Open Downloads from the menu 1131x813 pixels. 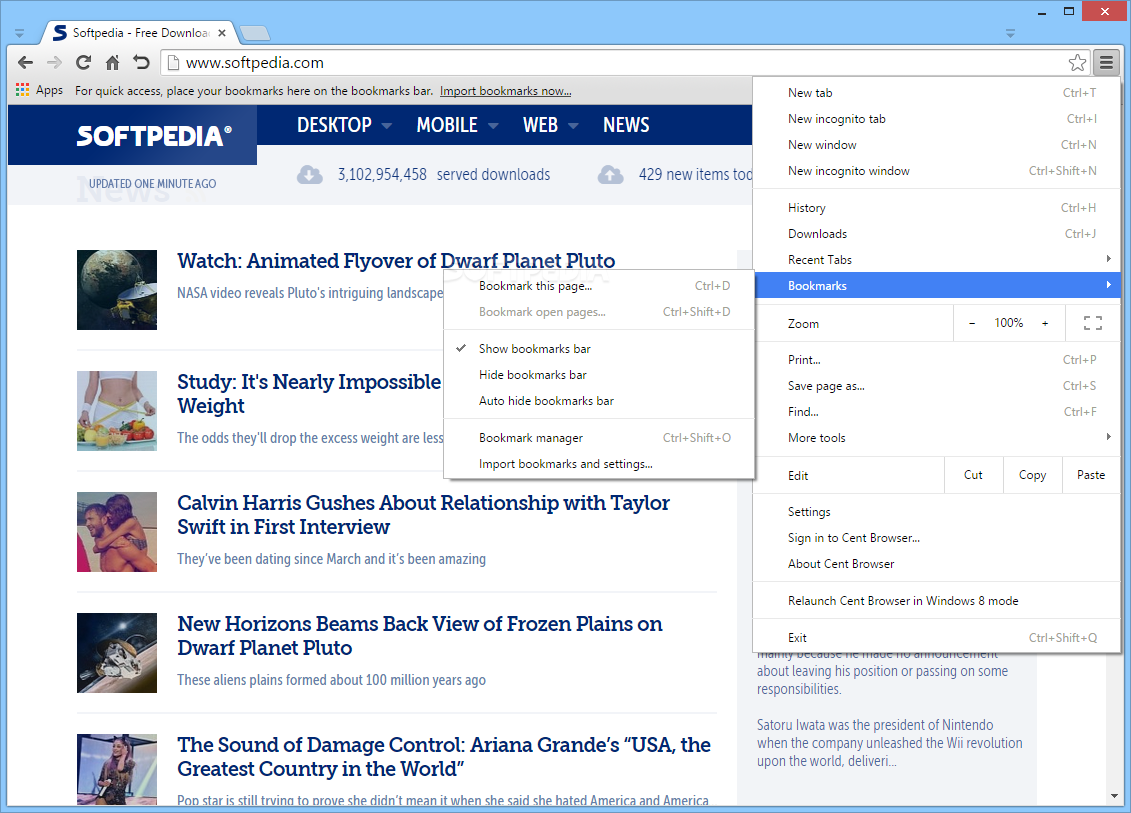(x=936, y=234)
